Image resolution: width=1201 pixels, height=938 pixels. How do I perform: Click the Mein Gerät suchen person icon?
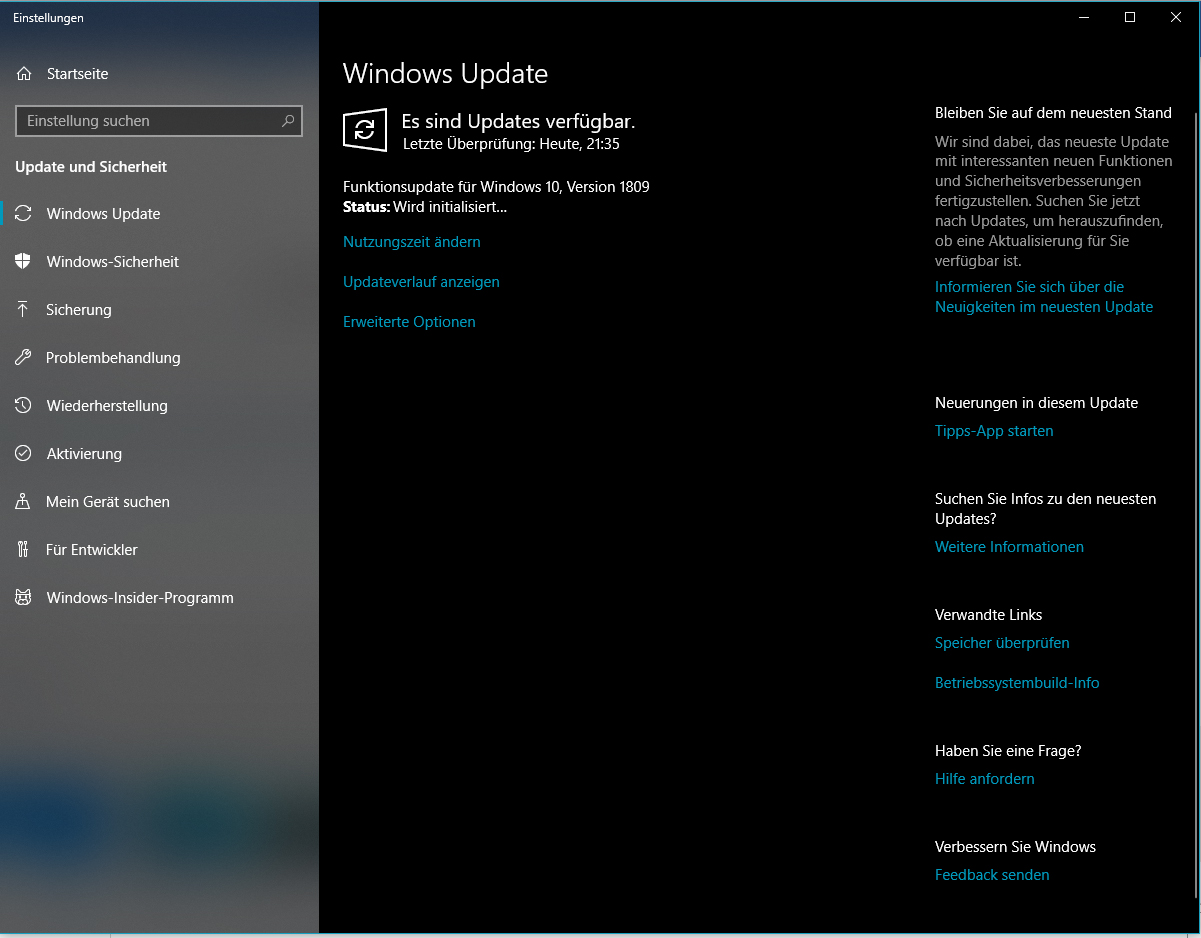tap(24, 502)
